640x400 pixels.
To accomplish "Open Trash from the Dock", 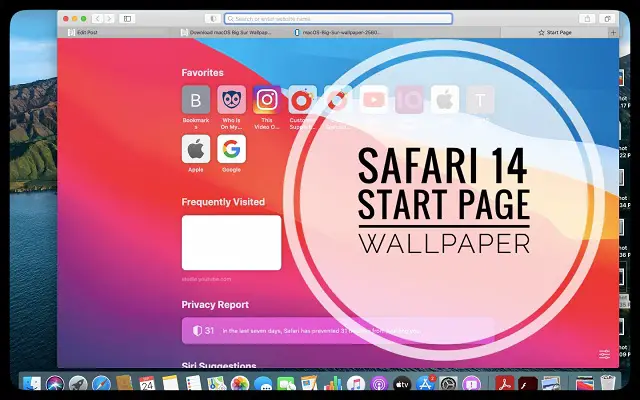I will 608,384.
